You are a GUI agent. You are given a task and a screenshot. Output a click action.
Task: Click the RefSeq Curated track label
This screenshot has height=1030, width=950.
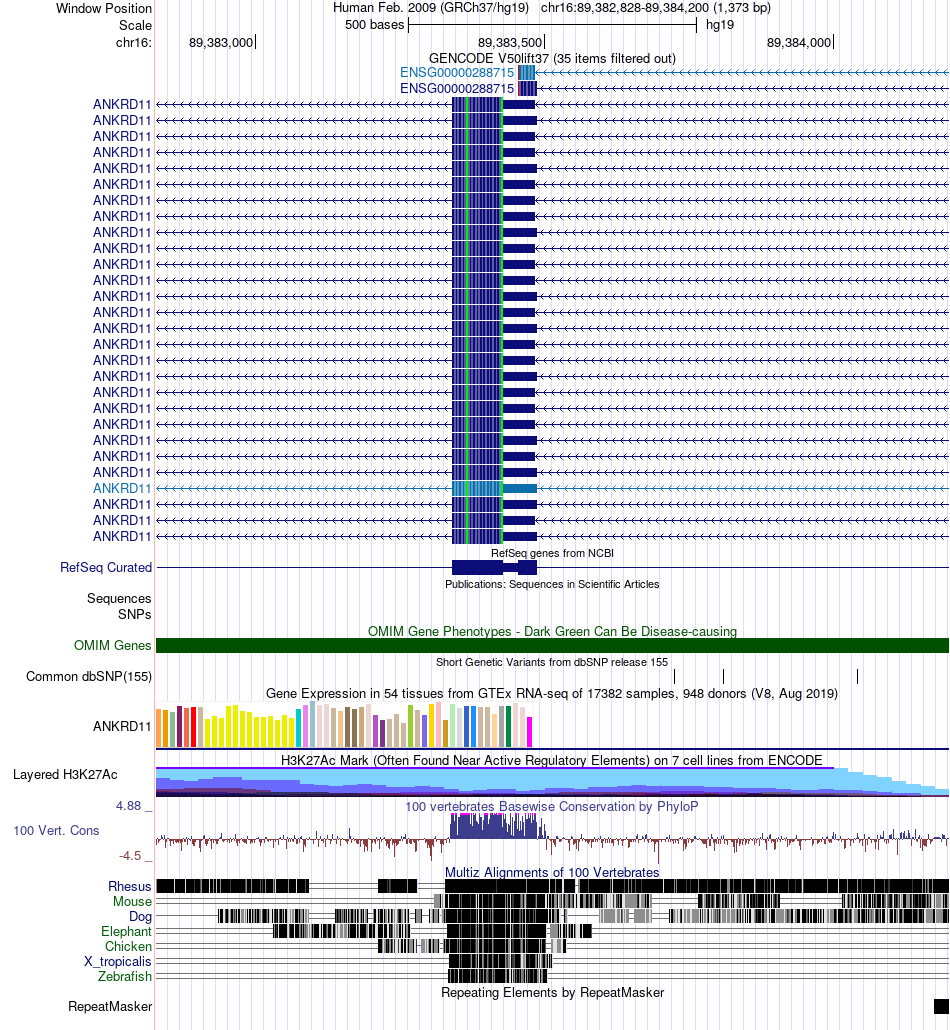click(x=106, y=568)
